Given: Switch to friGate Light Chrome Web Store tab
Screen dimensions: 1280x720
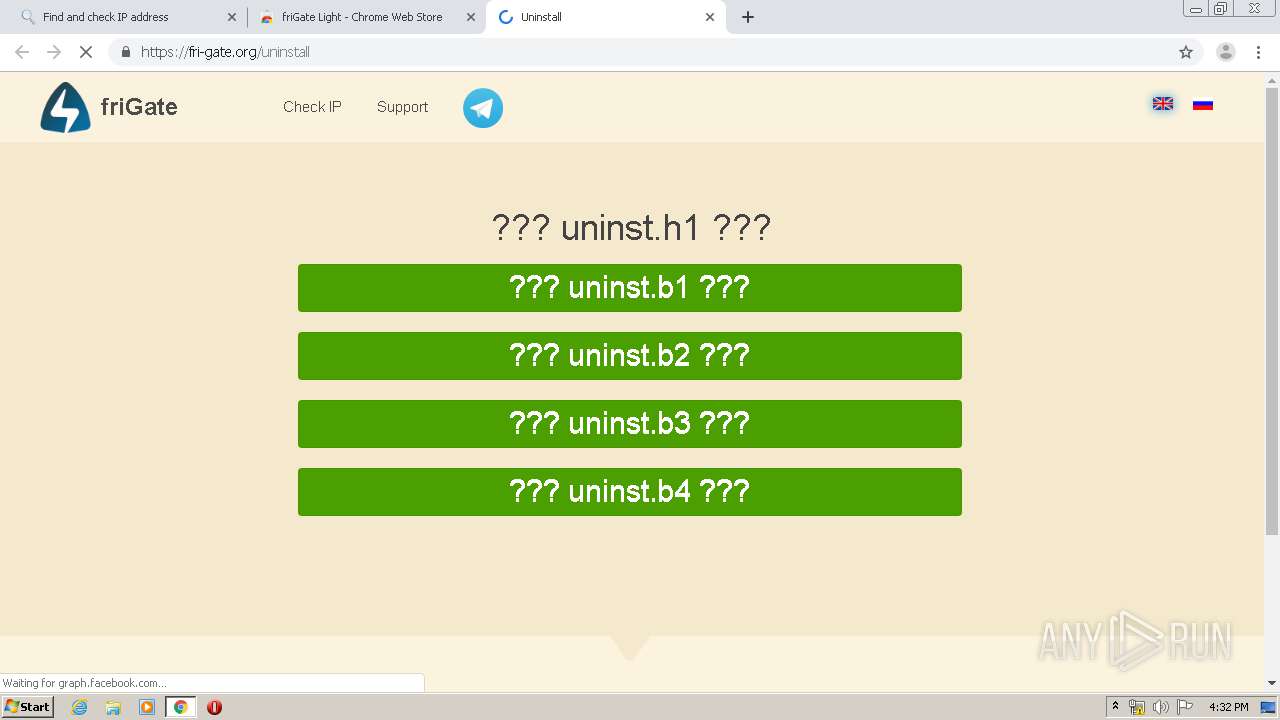Looking at the screenshot, I should tap(366, 17).
